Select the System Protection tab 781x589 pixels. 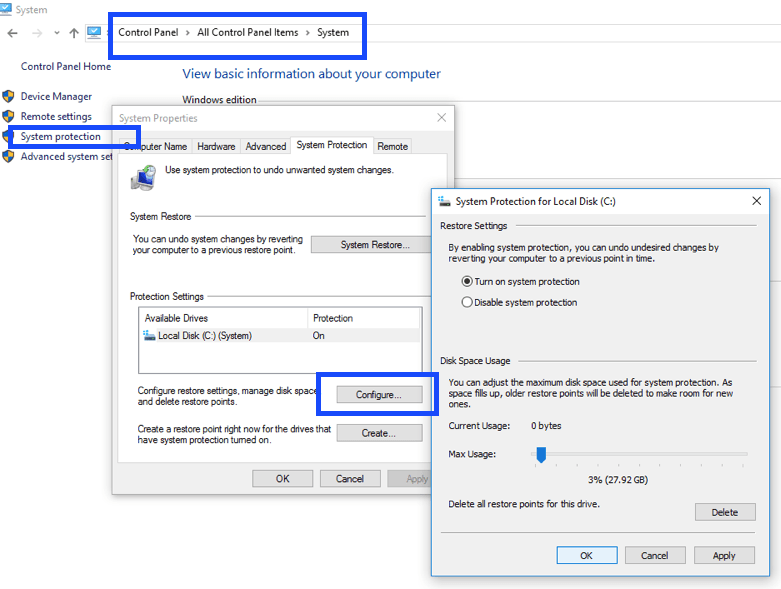pos(332,145)
